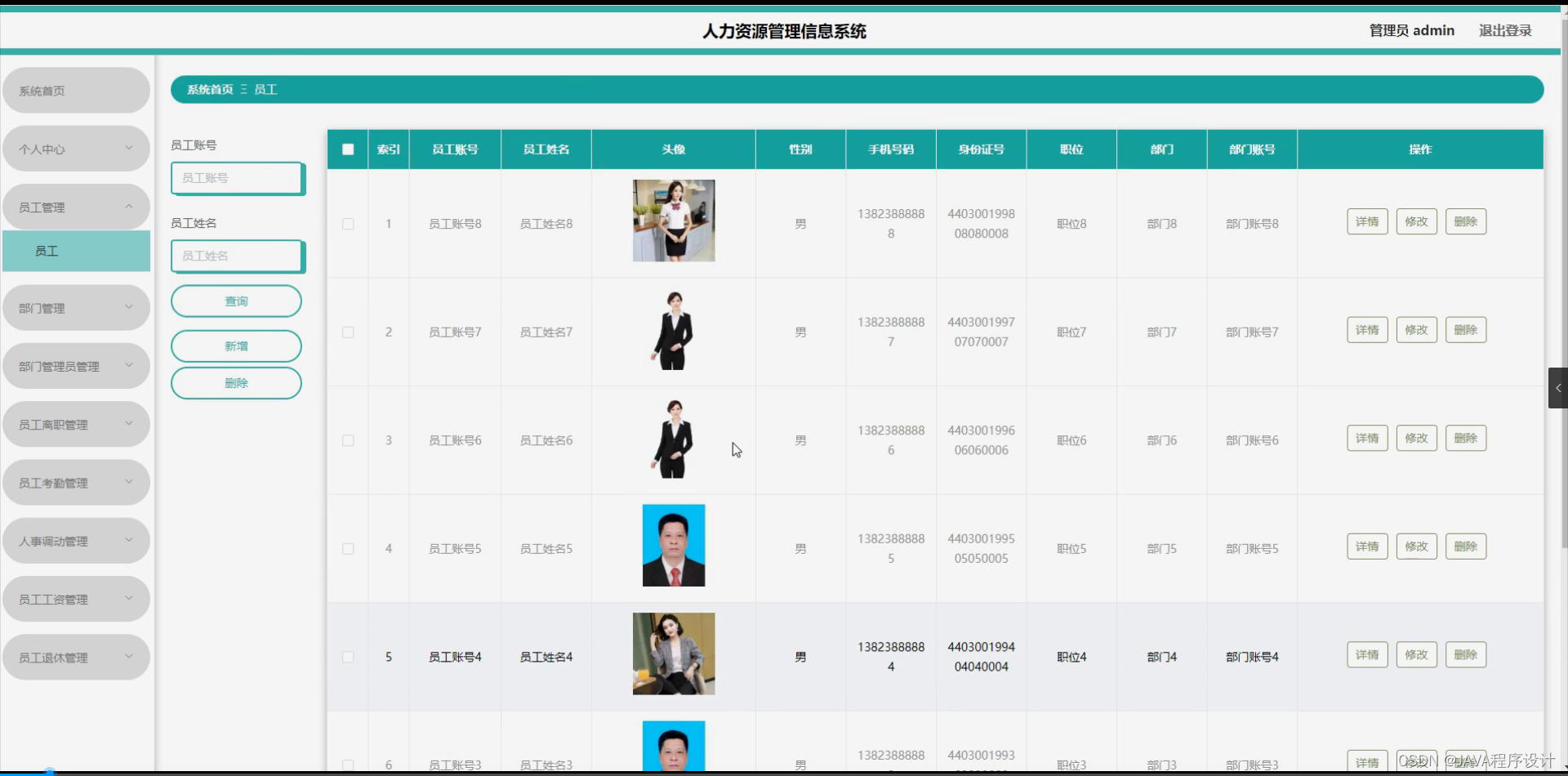Open 详情 for 员工姓名8
The width and height of the screenshot is (1568, 776).
[1367, 221]
